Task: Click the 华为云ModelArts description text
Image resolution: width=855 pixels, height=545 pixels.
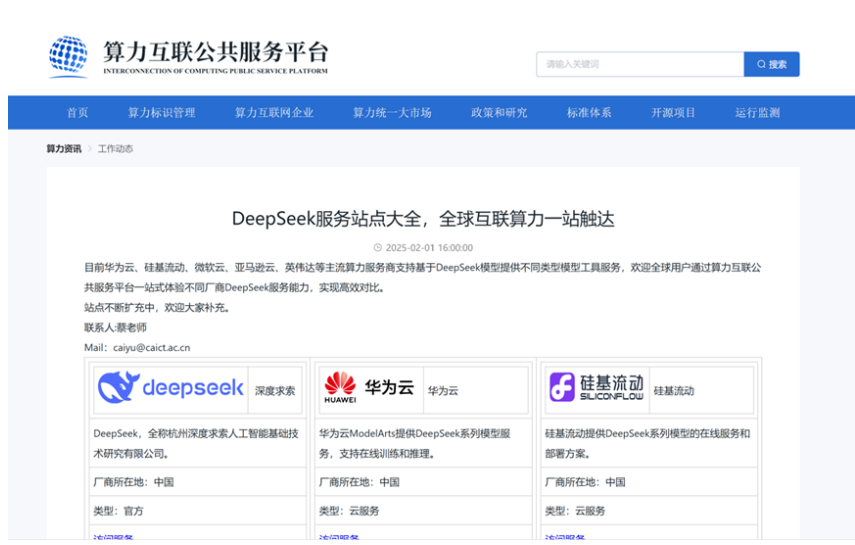Action: [x=415, y=444]
